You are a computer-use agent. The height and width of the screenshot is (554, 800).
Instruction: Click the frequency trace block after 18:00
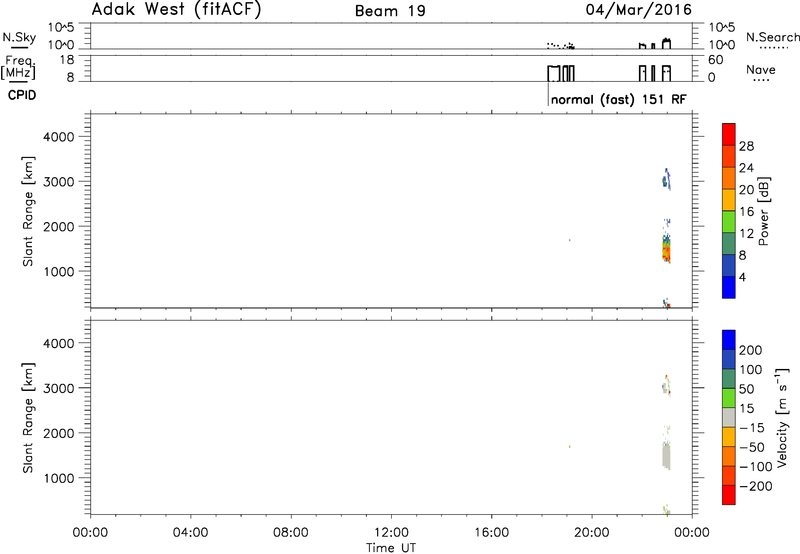tap(561, 73)
